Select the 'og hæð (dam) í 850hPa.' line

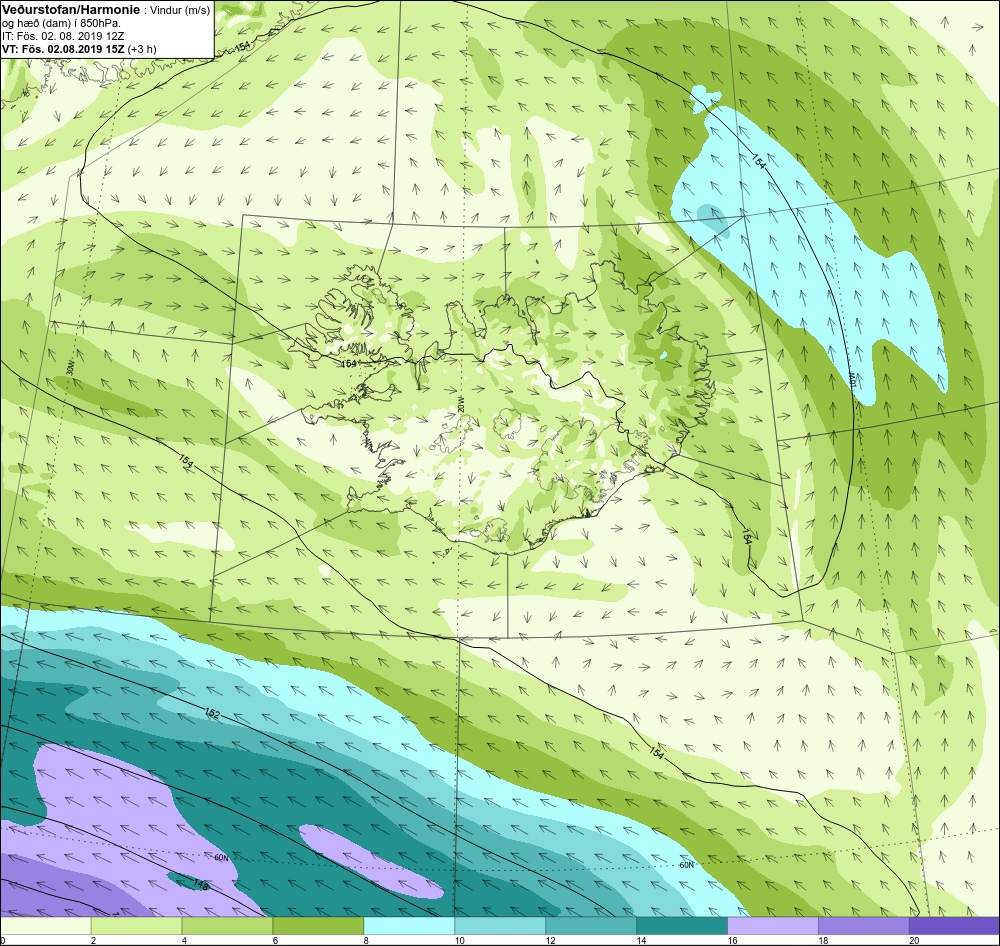[62, 24]
